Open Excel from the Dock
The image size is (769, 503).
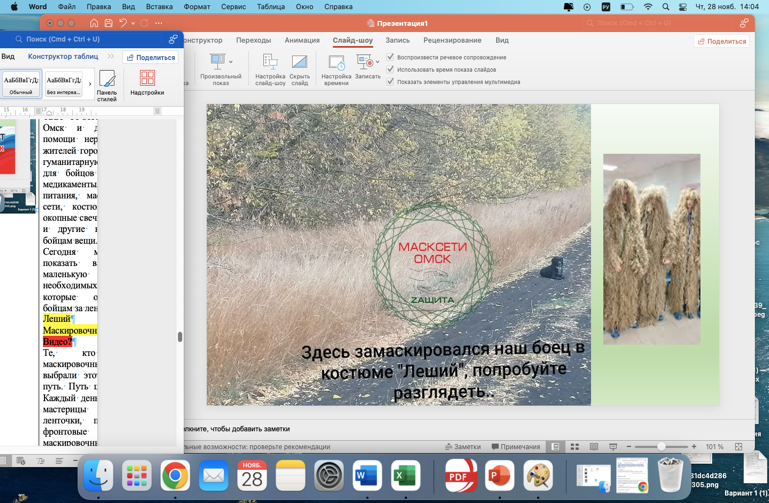click(x=406, y=476)
